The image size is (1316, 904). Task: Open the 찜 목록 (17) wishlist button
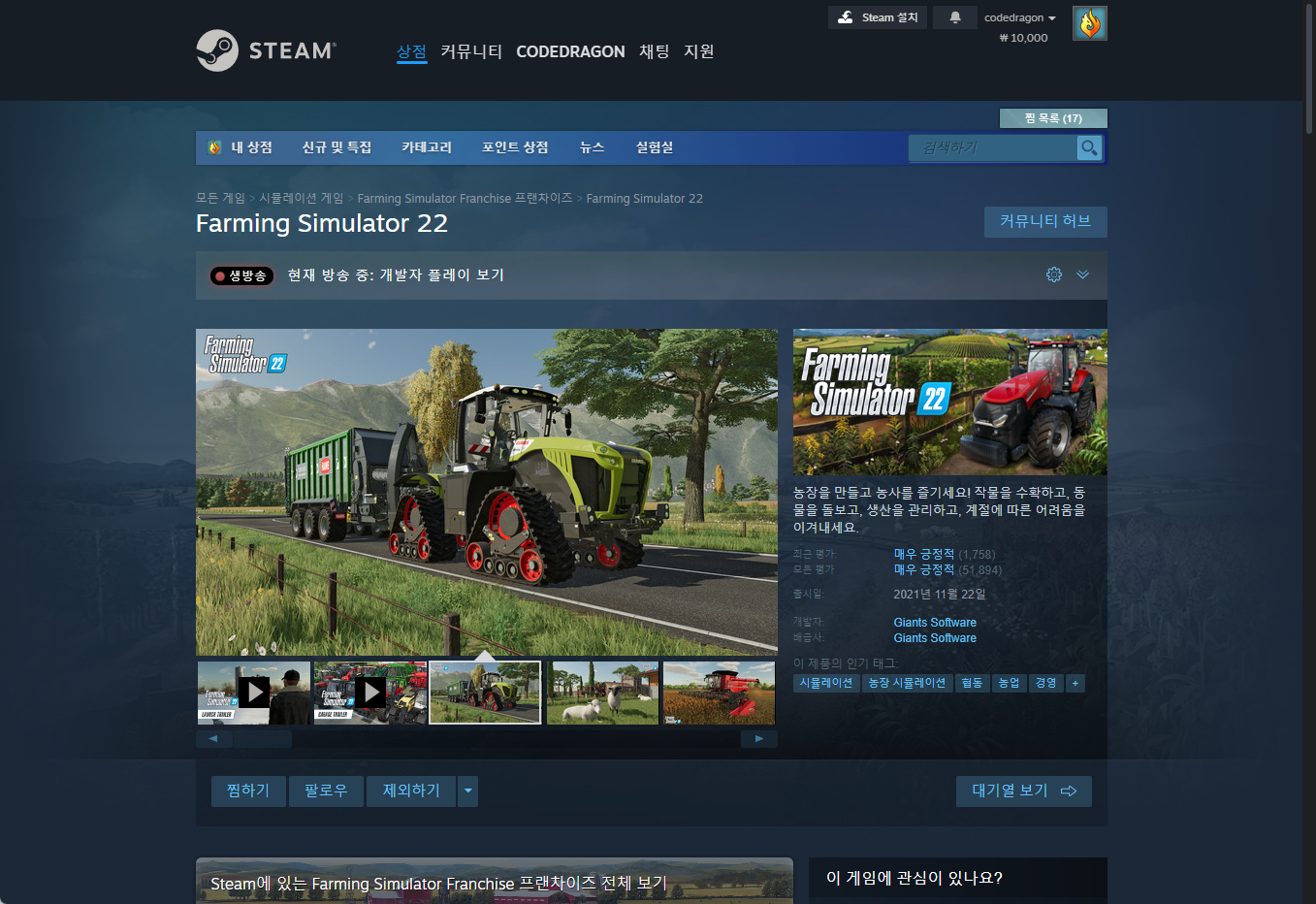[1053, 118]
